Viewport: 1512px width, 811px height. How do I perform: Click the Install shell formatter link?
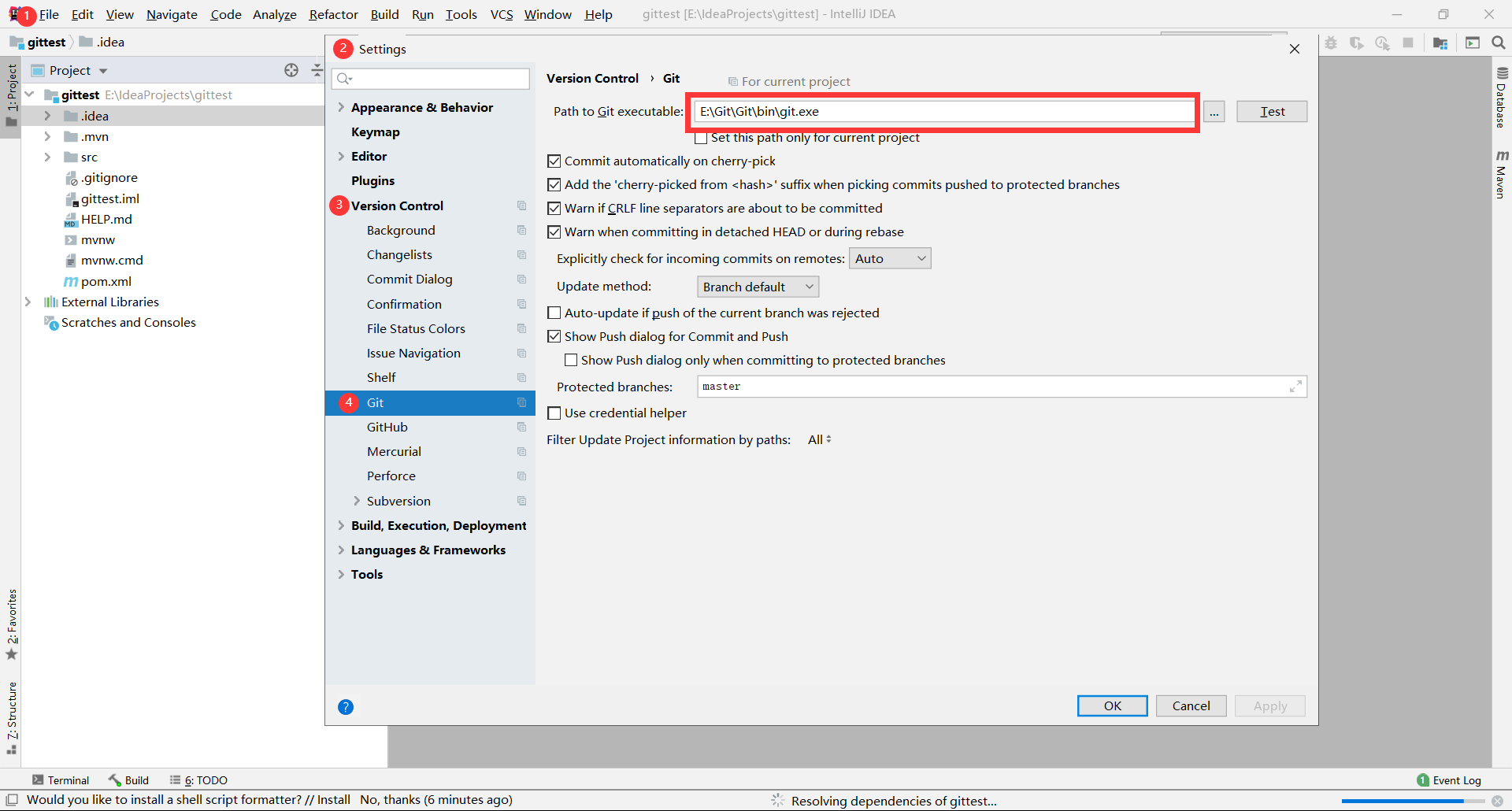pyautogui.click(x=334, y=799)
